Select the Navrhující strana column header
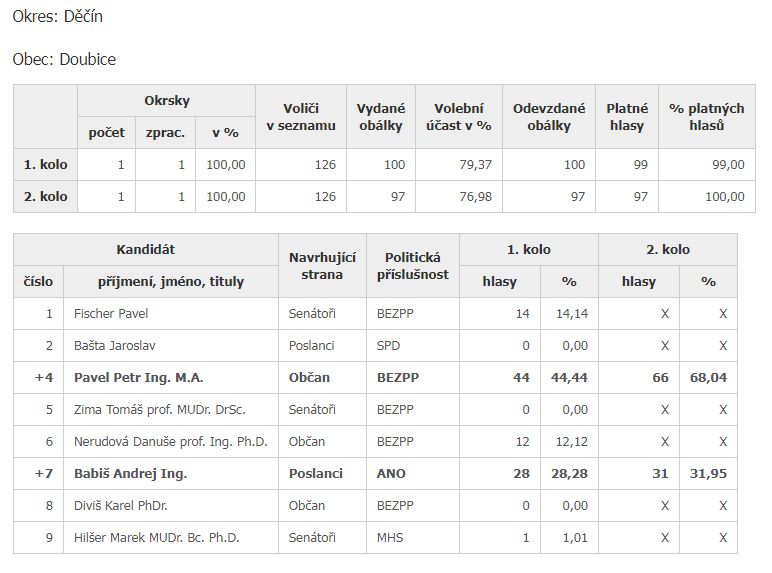Viewport: 772px width, 573px height. 322,266
